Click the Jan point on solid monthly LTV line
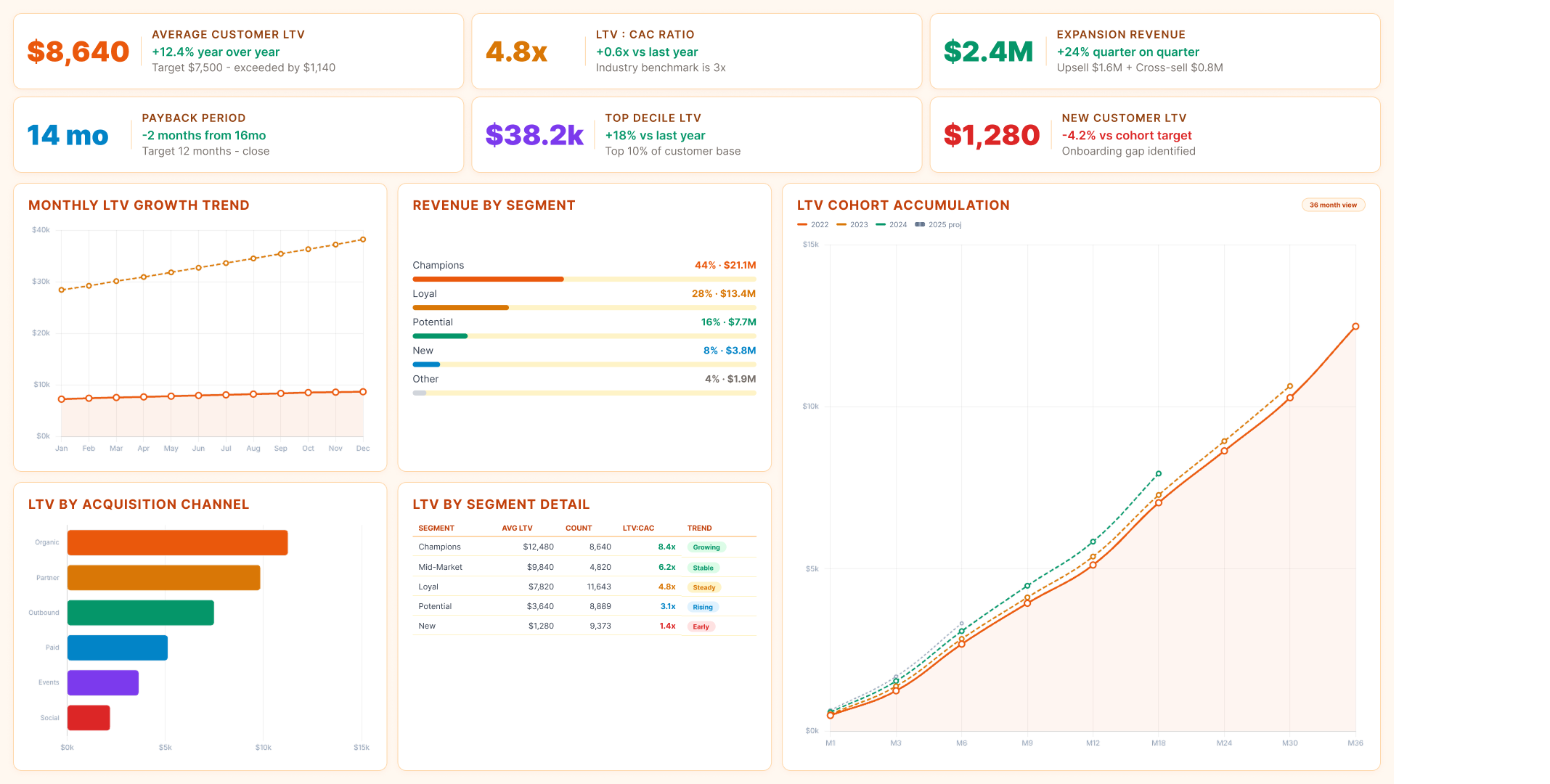The width and height of the screenshot is (1550, 784). [62, 399]
